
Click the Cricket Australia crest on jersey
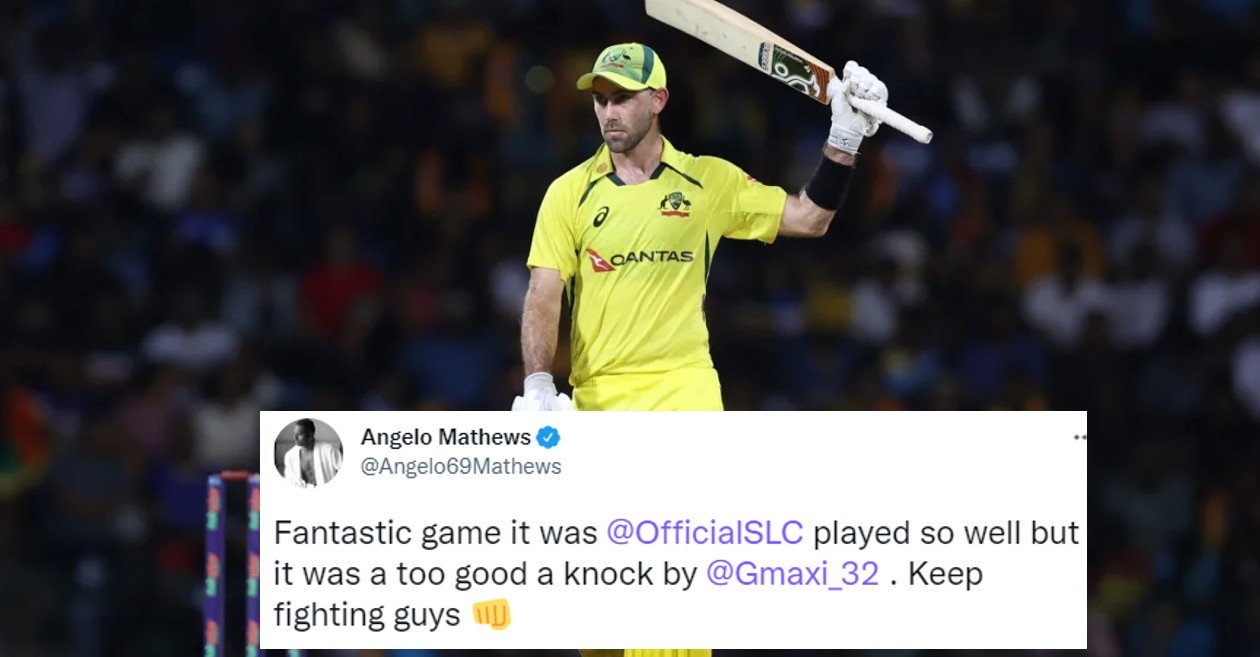coord(675,203)
